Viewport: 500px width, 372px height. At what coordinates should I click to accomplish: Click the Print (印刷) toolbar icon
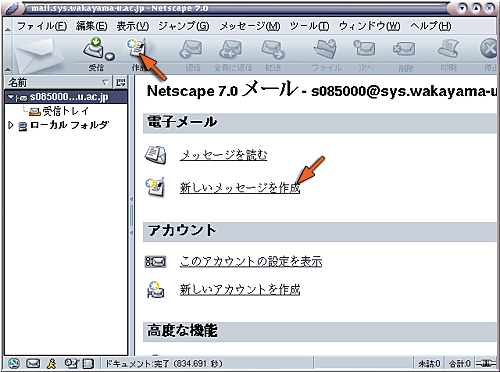448,49
